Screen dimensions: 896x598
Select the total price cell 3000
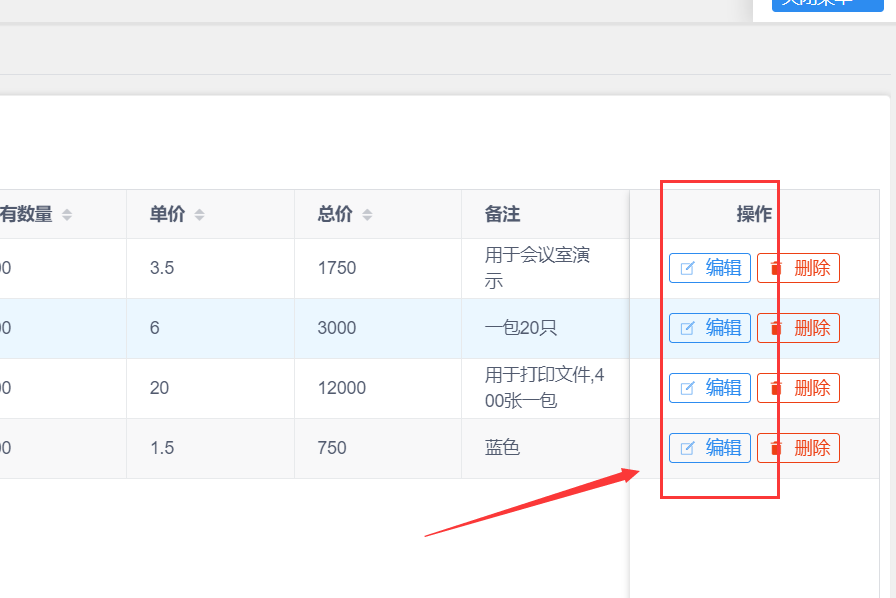337,328
